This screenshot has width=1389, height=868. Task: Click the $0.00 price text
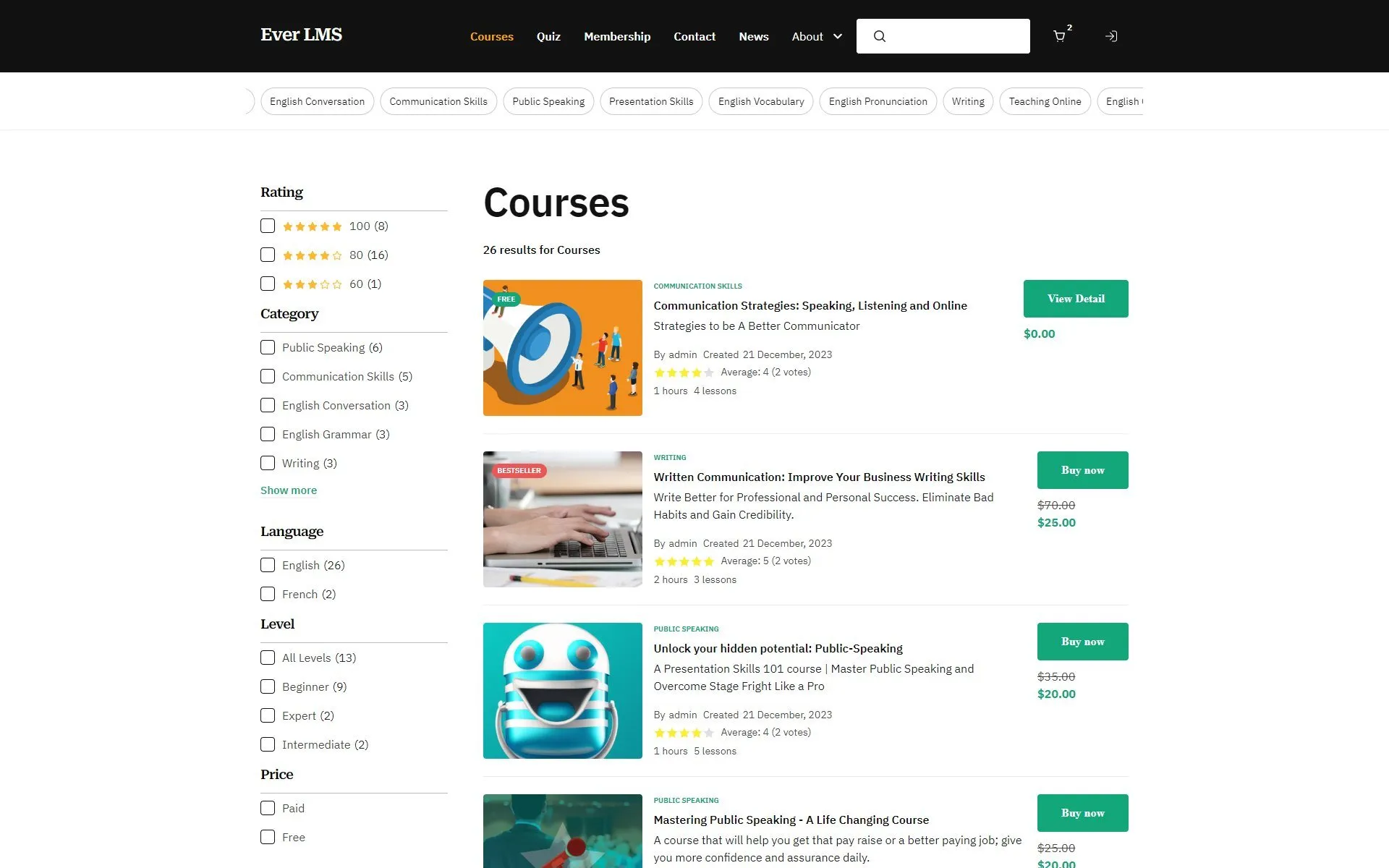tap(1039, 333)
